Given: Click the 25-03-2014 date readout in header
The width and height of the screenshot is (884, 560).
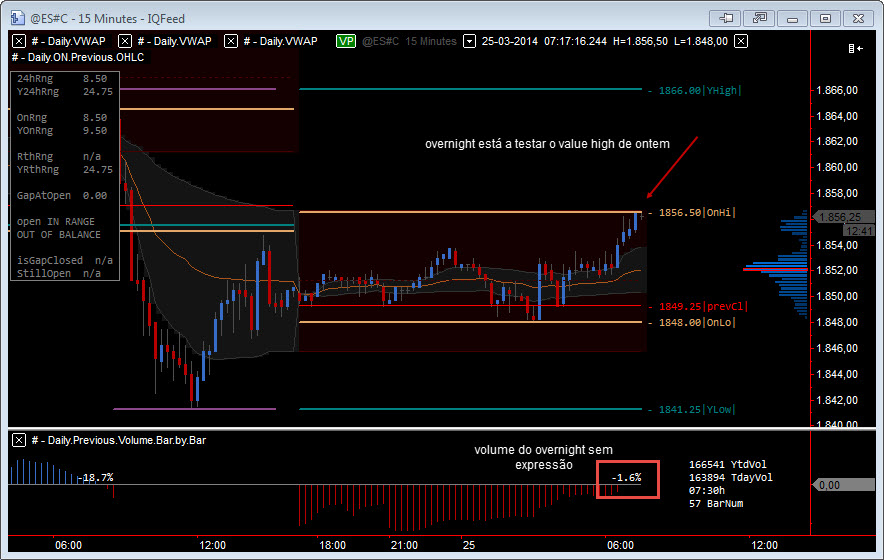Looking at the screenshot, I should tap(510, 41).
